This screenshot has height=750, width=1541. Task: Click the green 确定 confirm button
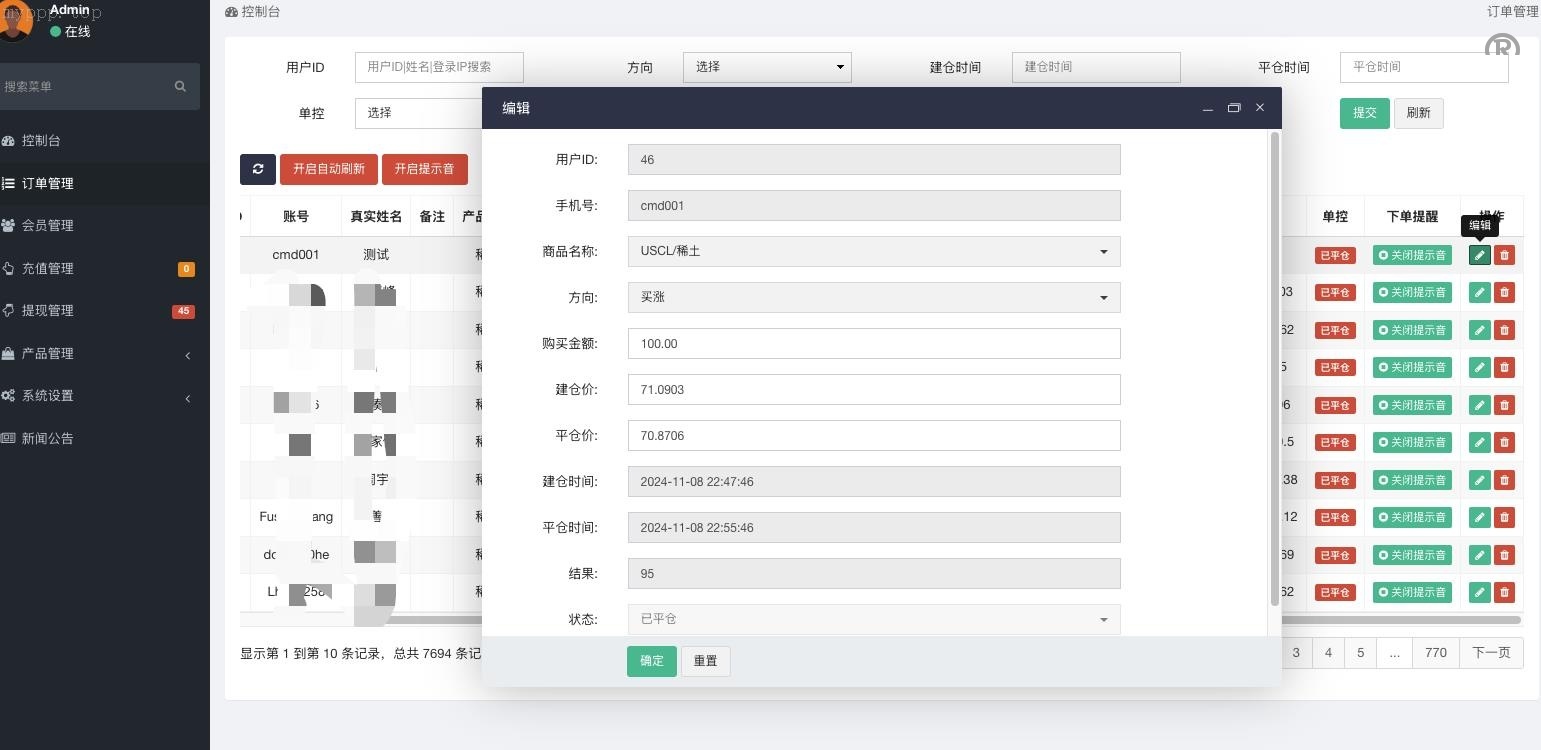tap(651, 661)
